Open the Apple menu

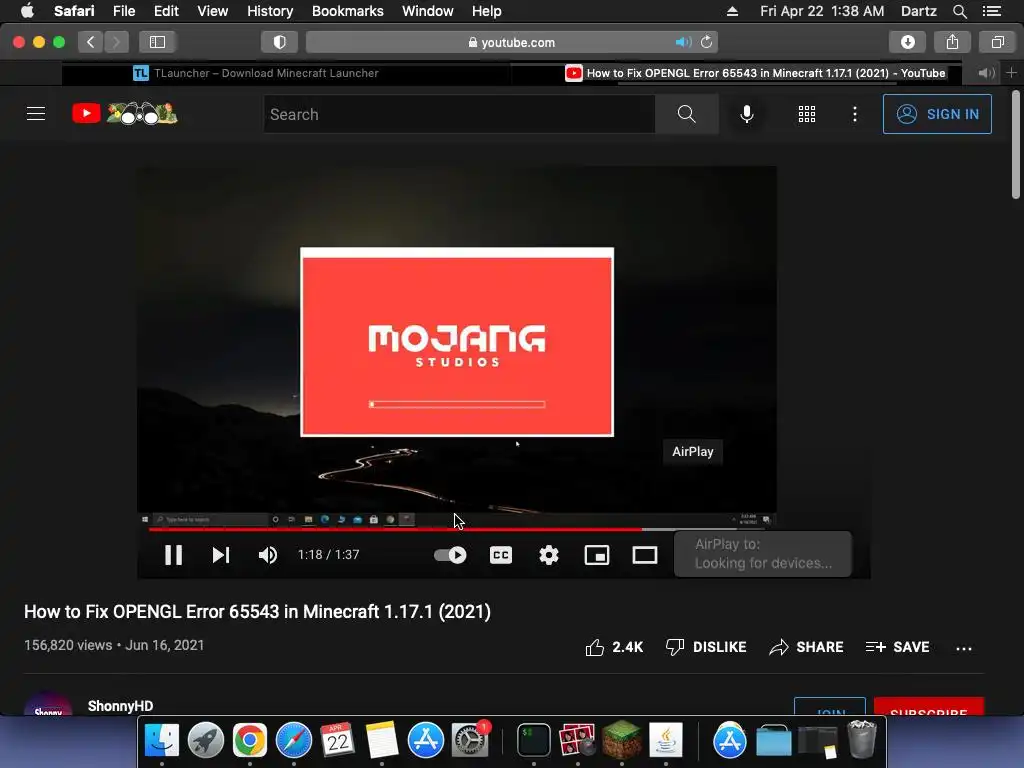point(27,11)
